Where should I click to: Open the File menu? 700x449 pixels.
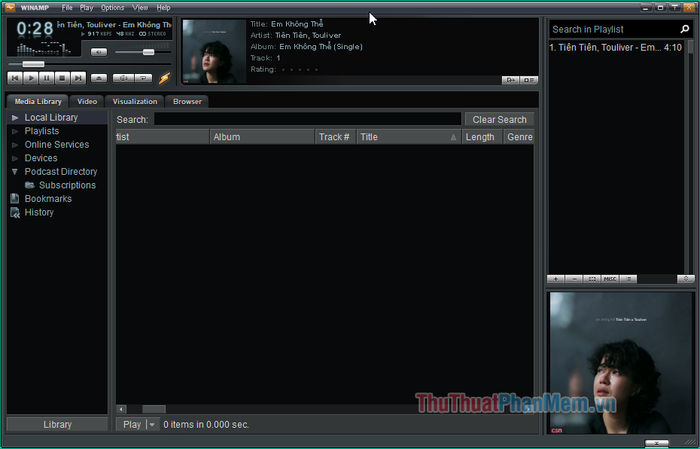[x=67, y=8]
